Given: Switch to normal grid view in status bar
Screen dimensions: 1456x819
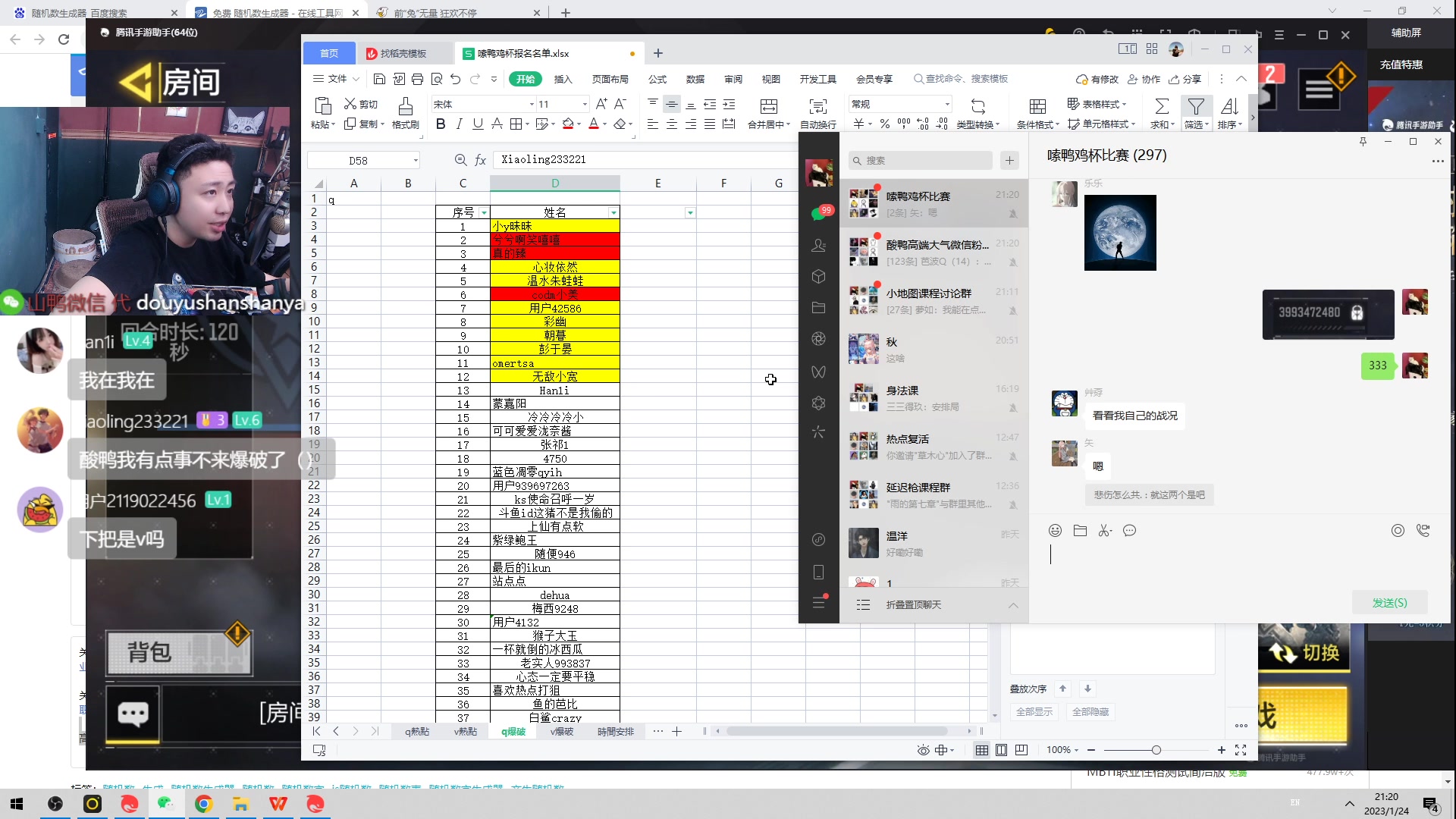Looking at the screenshot, I should (981, 750).
